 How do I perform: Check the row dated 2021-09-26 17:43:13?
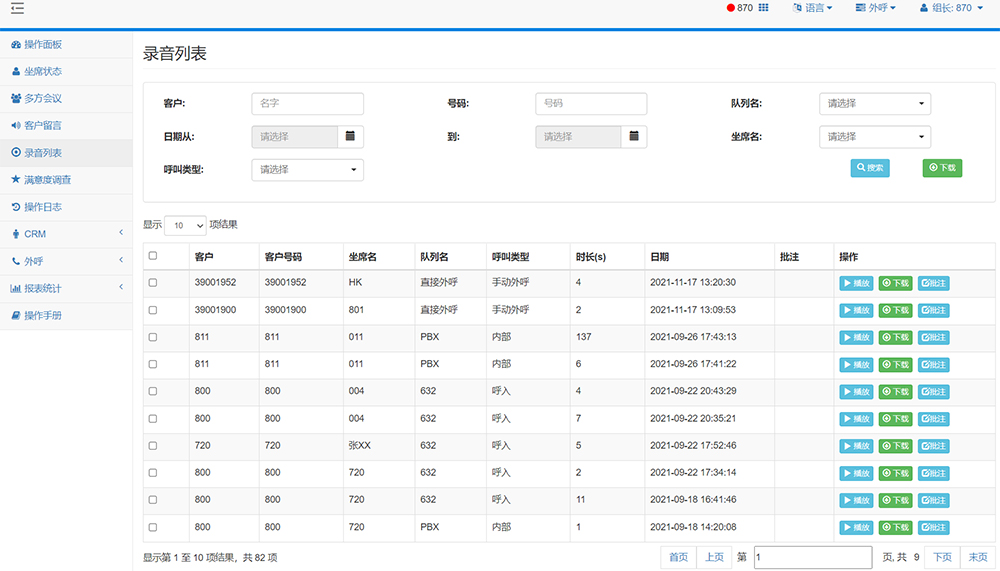(152, 337)
